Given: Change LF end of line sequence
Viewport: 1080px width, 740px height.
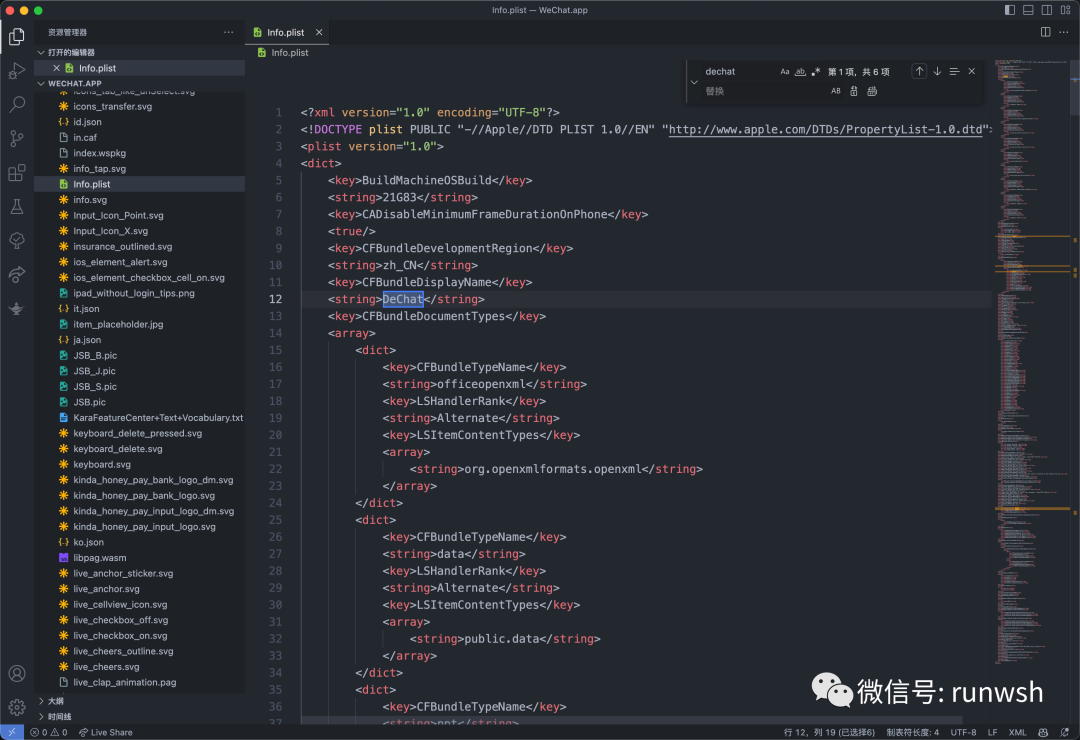Looking at the screenshot, I should click(993, 732).
